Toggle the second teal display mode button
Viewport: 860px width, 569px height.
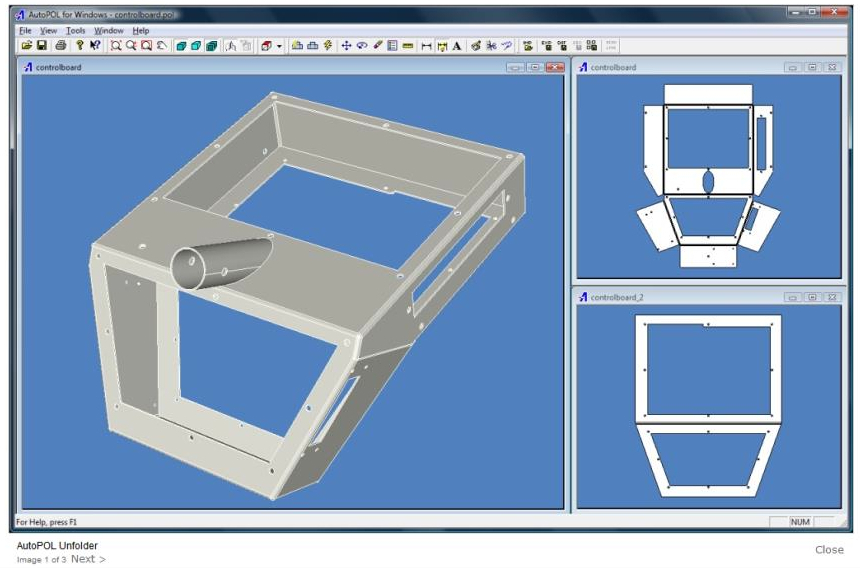coord(196,45)
